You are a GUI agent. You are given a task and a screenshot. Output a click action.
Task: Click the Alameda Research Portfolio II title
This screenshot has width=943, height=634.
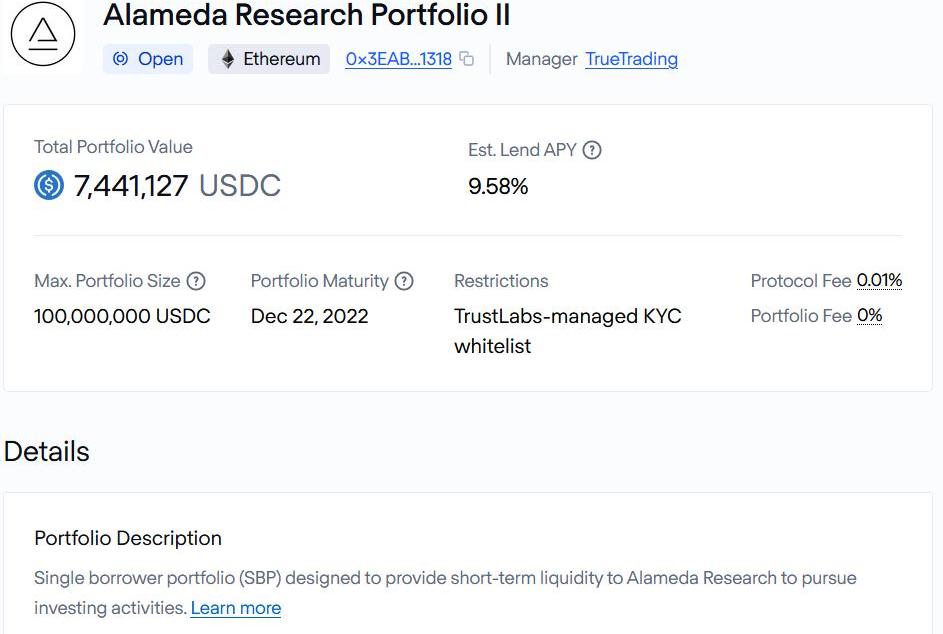(x=307, y=16)
